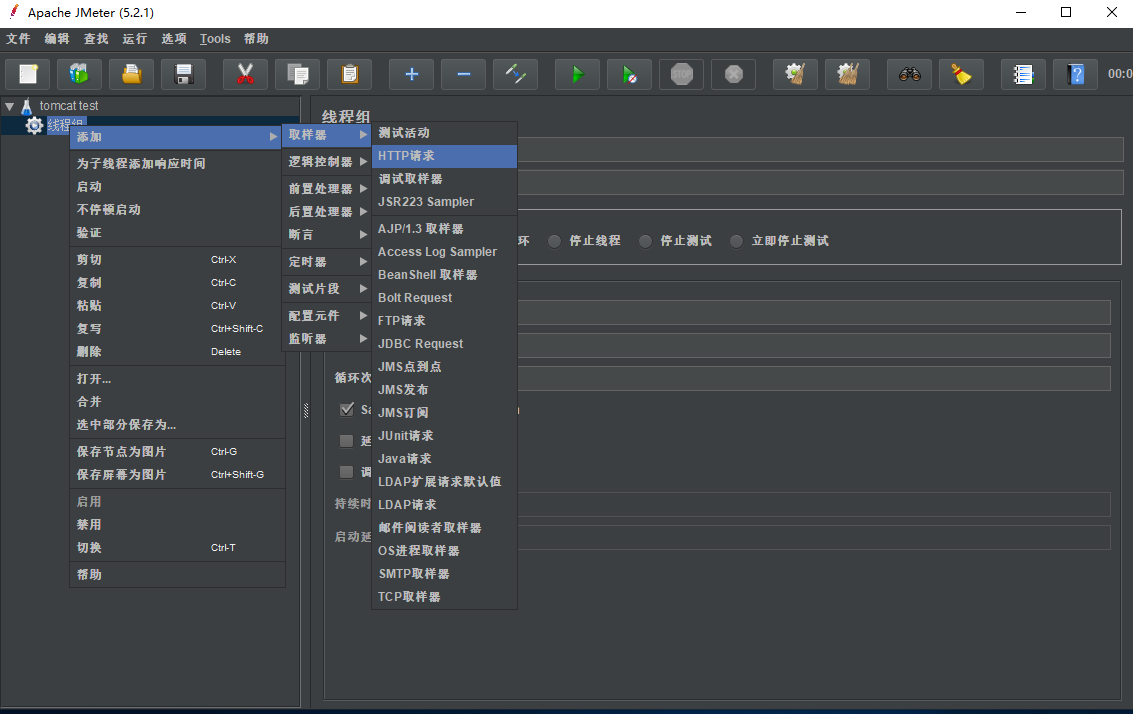1133x714 pixels.
Task: Select the 停止测试 radio button
Action: tap(646, 241)
